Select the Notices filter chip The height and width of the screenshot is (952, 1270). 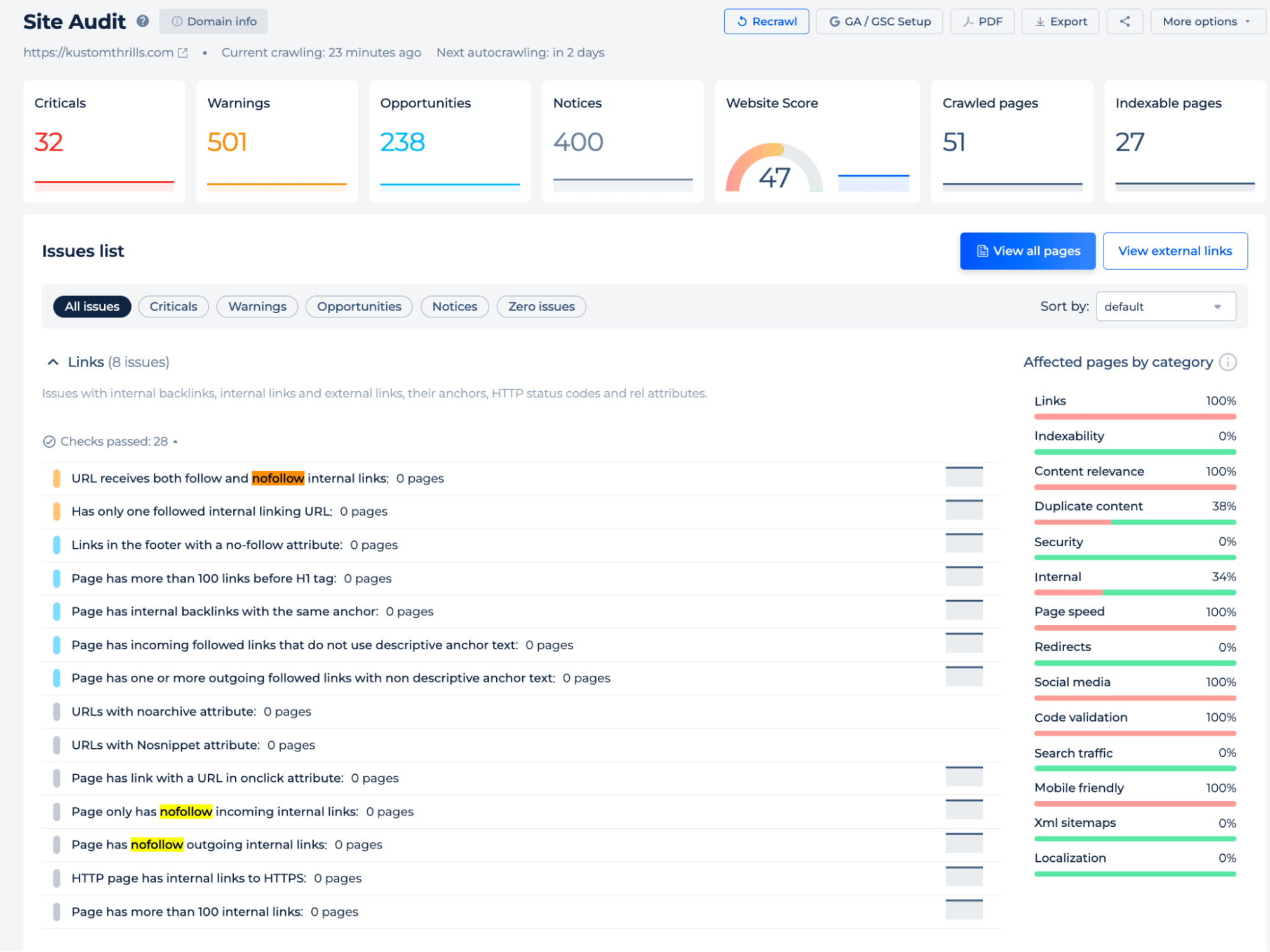pyautogui.click(x=454, y=306)
